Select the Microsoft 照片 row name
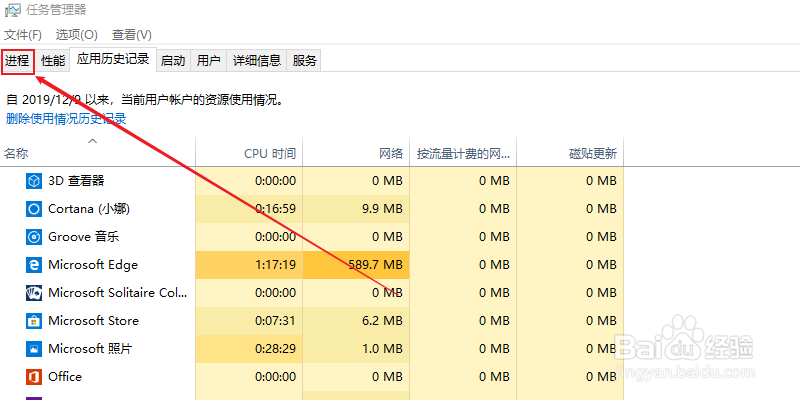800x400 pixels. (x=90, y=349)
